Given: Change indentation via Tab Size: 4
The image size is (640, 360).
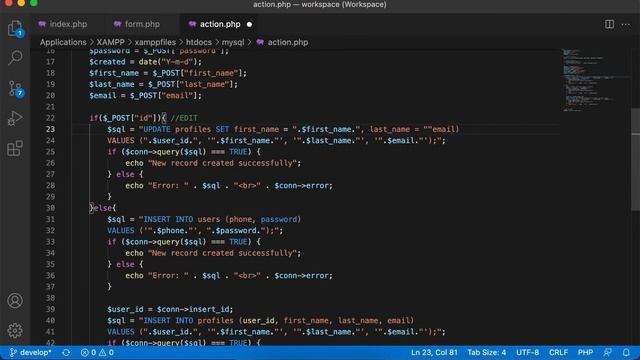Looking at the screenshot, I should (487, 352).
